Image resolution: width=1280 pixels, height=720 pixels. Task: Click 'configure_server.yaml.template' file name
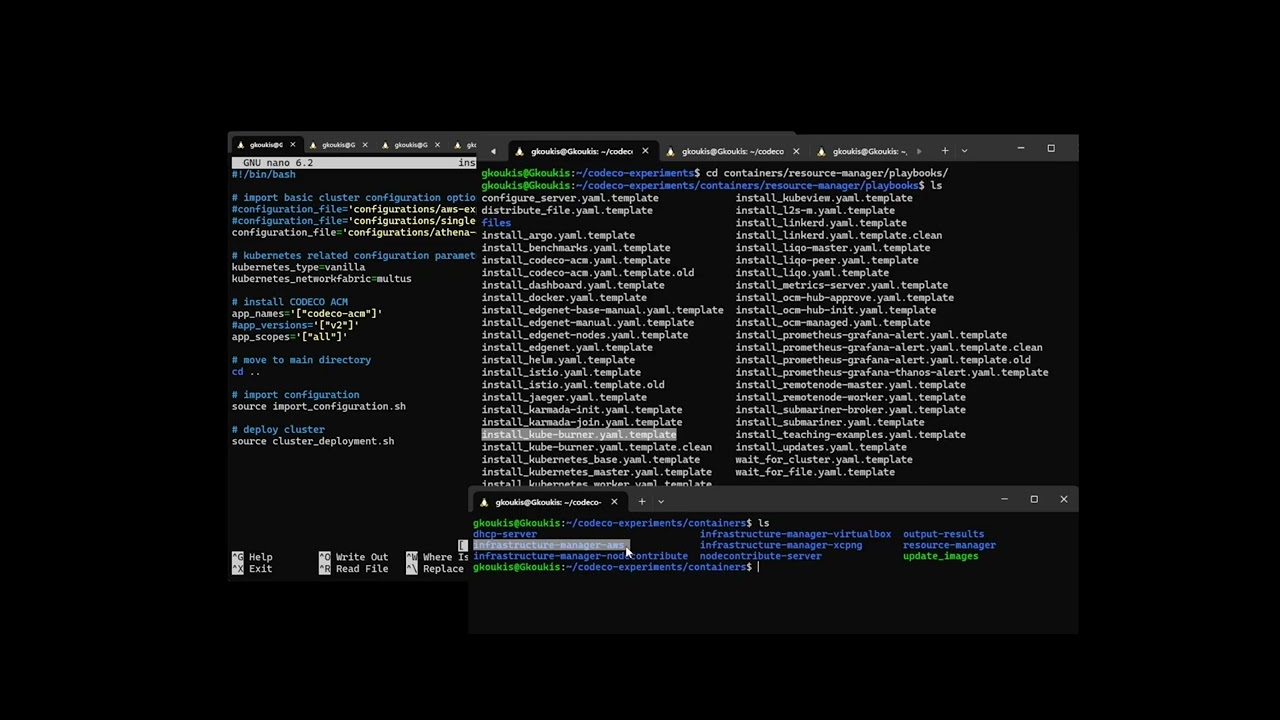(570, 198)
